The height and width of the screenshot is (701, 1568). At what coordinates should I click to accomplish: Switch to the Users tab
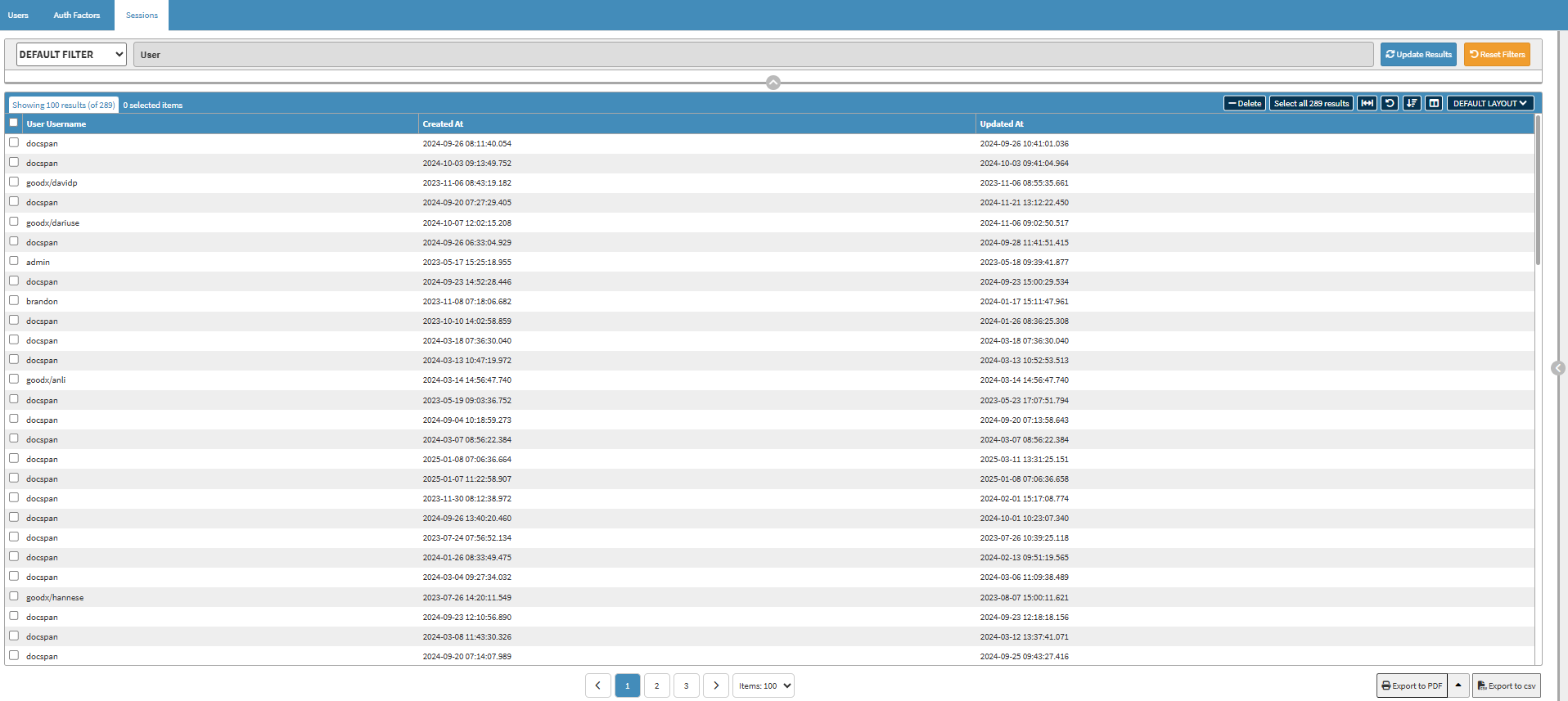(x=18, y=15)
